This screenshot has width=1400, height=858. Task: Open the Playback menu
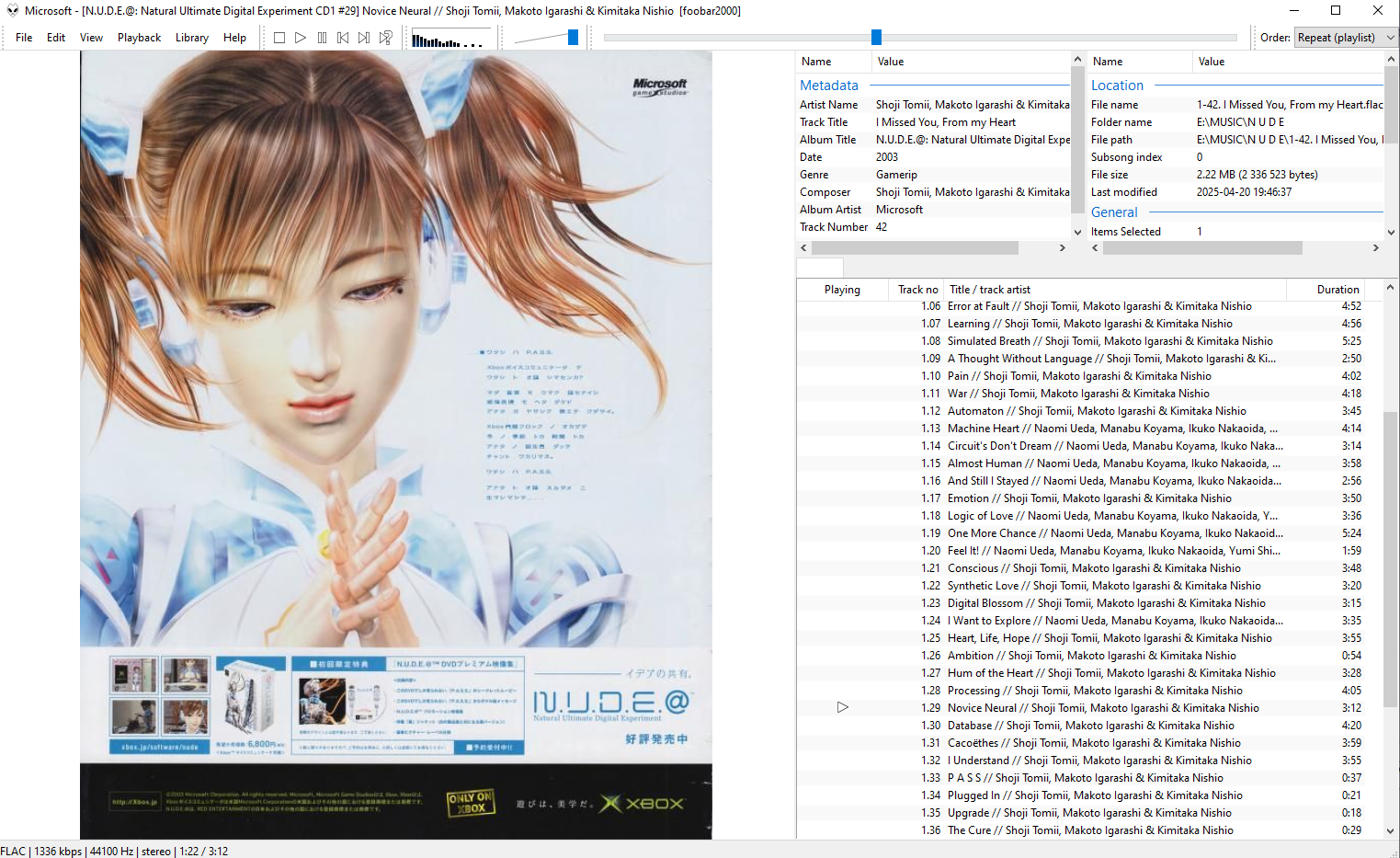coord(139,38)
